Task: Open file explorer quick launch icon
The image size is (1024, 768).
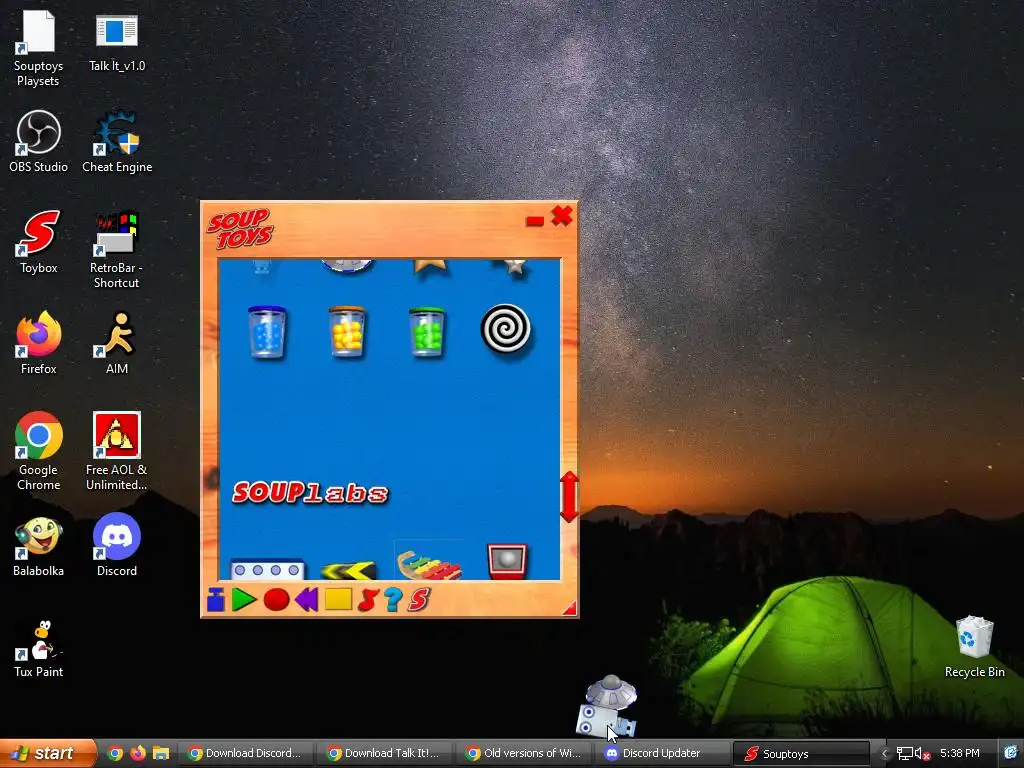Action: (161, 753)
